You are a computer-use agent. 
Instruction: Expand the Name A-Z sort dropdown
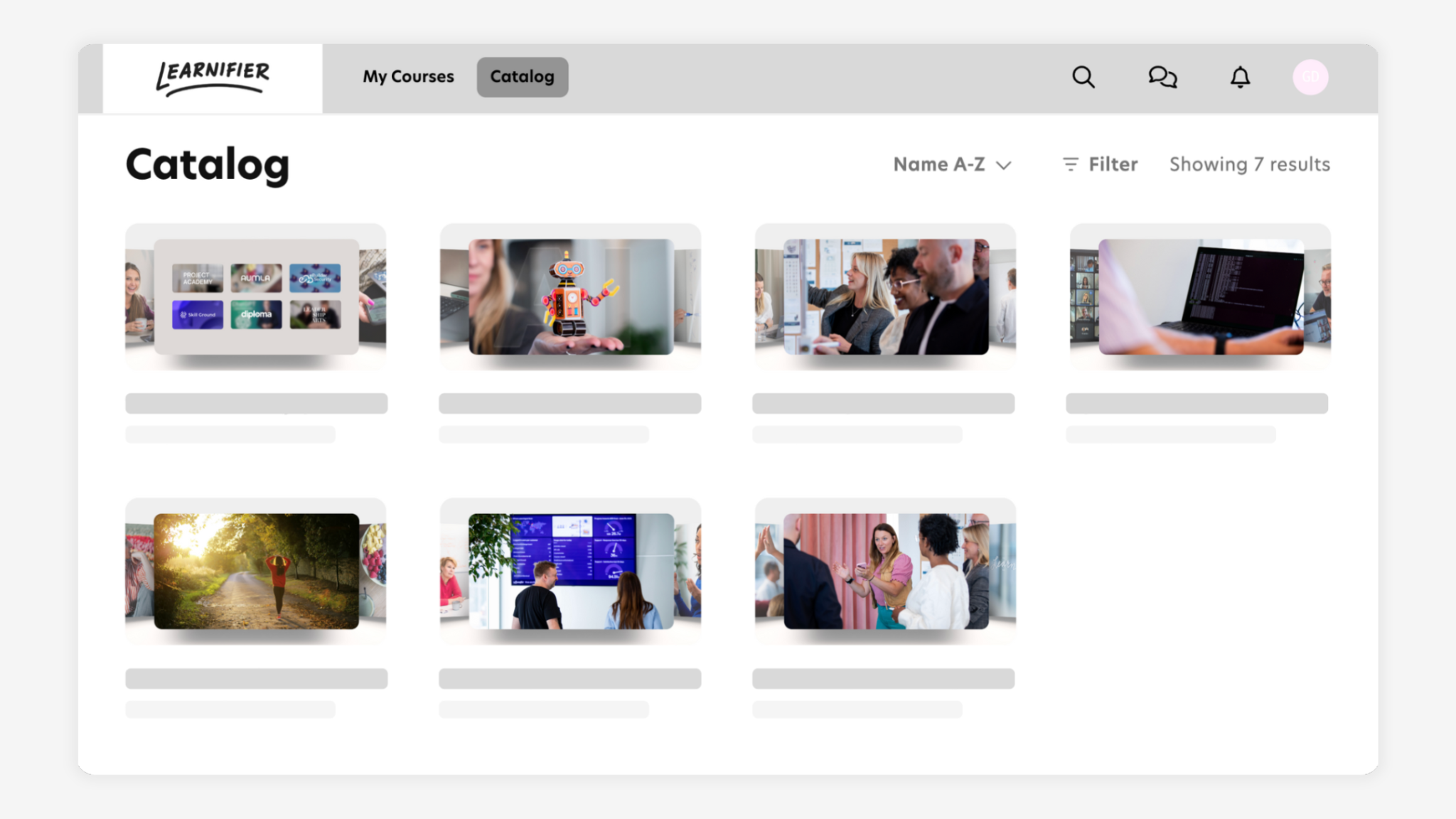click(939, 164)
